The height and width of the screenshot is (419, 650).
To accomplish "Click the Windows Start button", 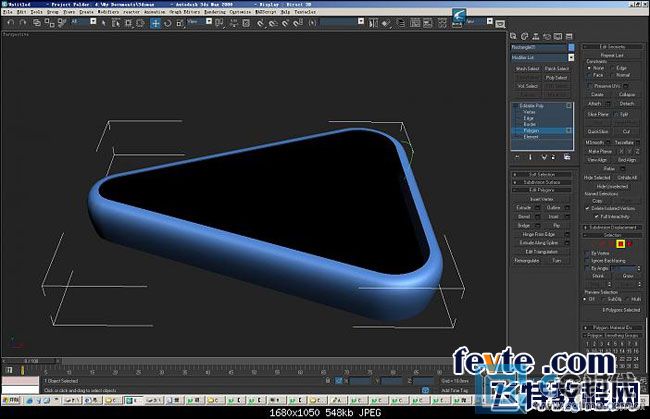I will 12,400.
